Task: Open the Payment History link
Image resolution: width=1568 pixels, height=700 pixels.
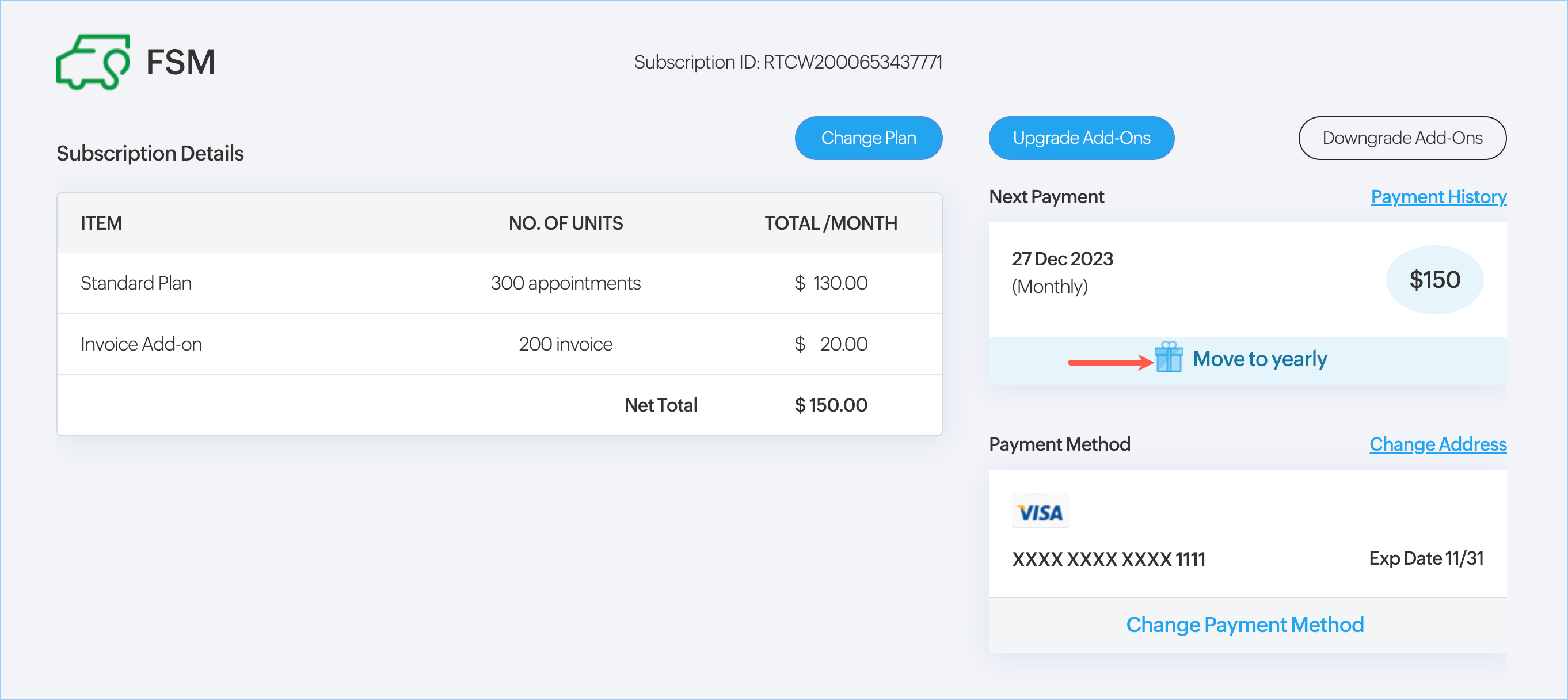Action: [1438, 197]
